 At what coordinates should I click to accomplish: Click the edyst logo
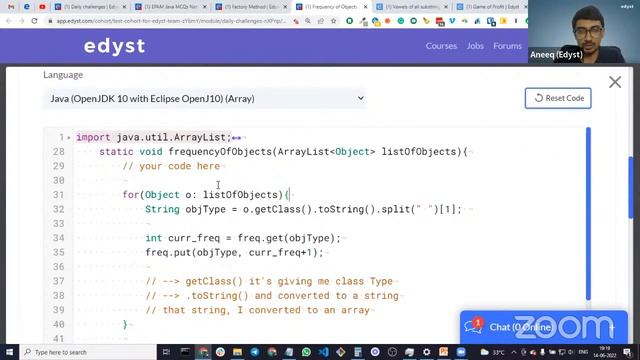click(114, 46)
